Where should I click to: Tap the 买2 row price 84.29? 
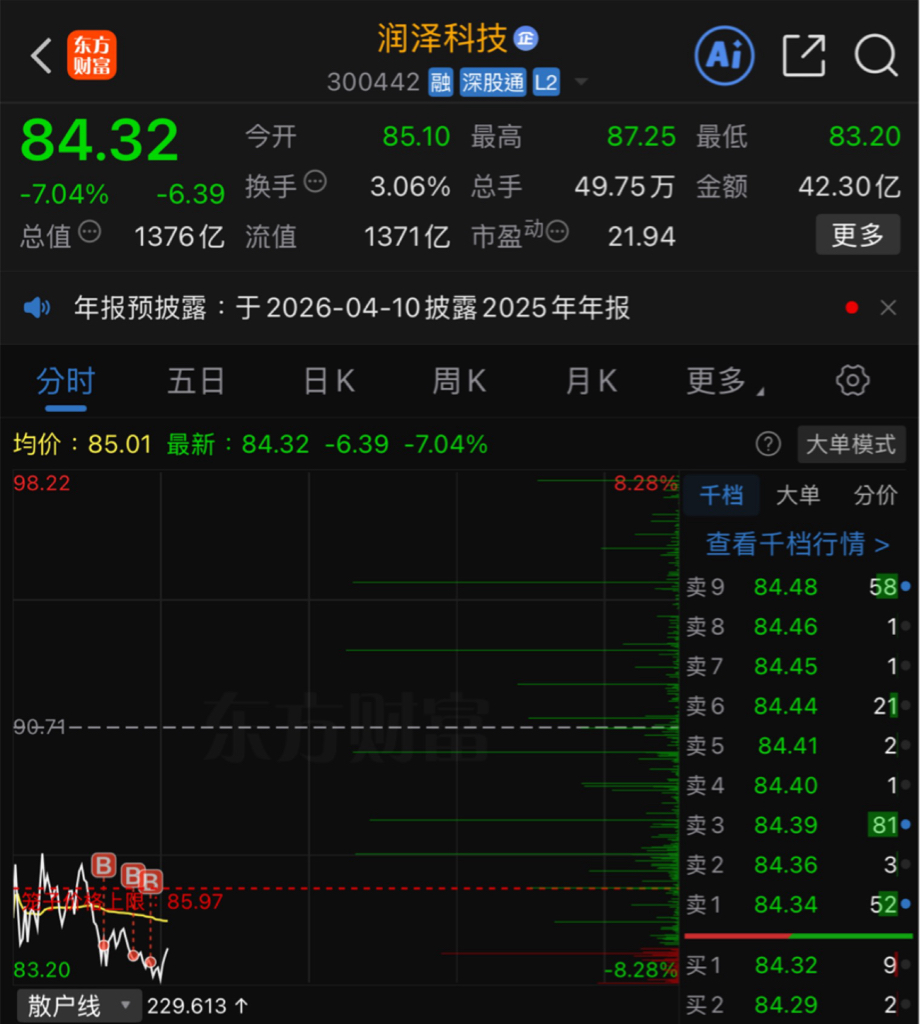tap(785, 1005)
